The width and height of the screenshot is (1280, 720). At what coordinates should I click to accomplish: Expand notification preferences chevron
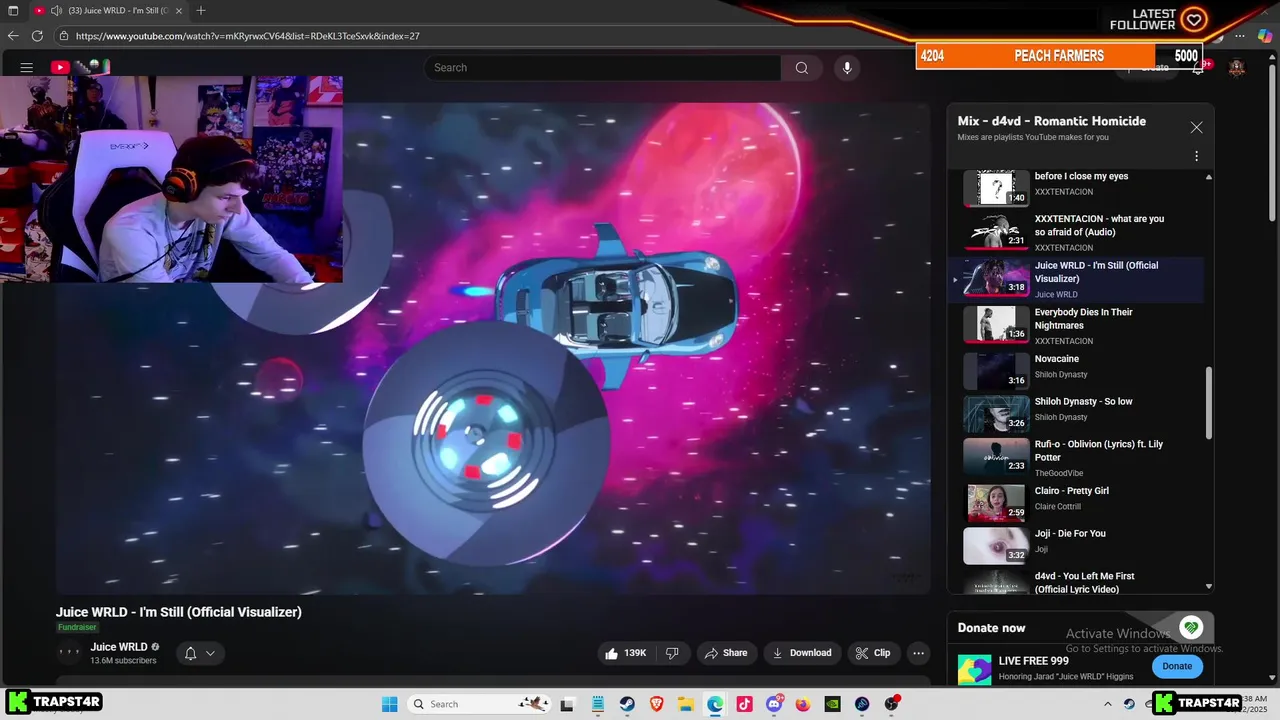(x=210, y=653)
